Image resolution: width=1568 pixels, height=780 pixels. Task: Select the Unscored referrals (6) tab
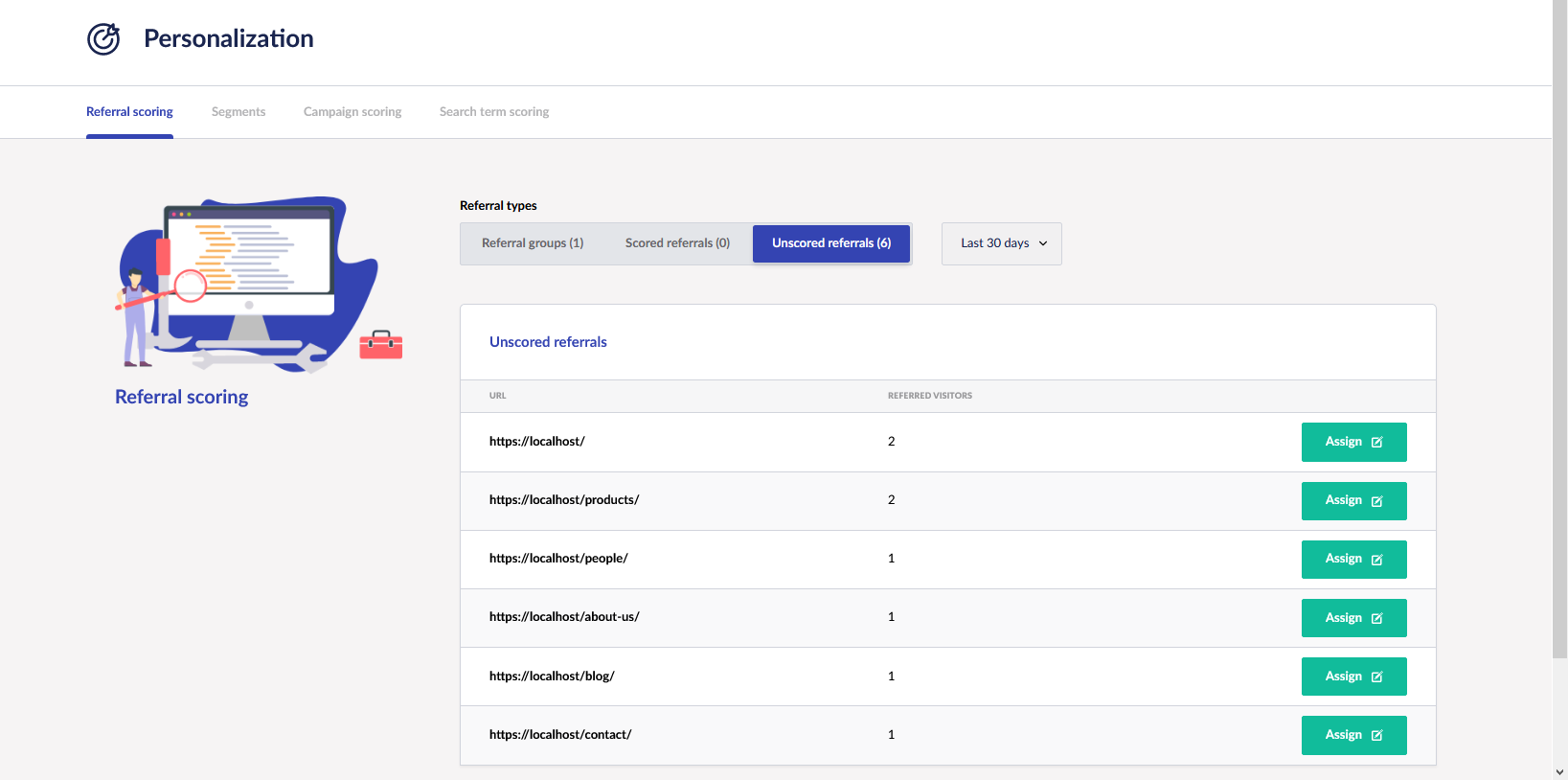[831, 243]
